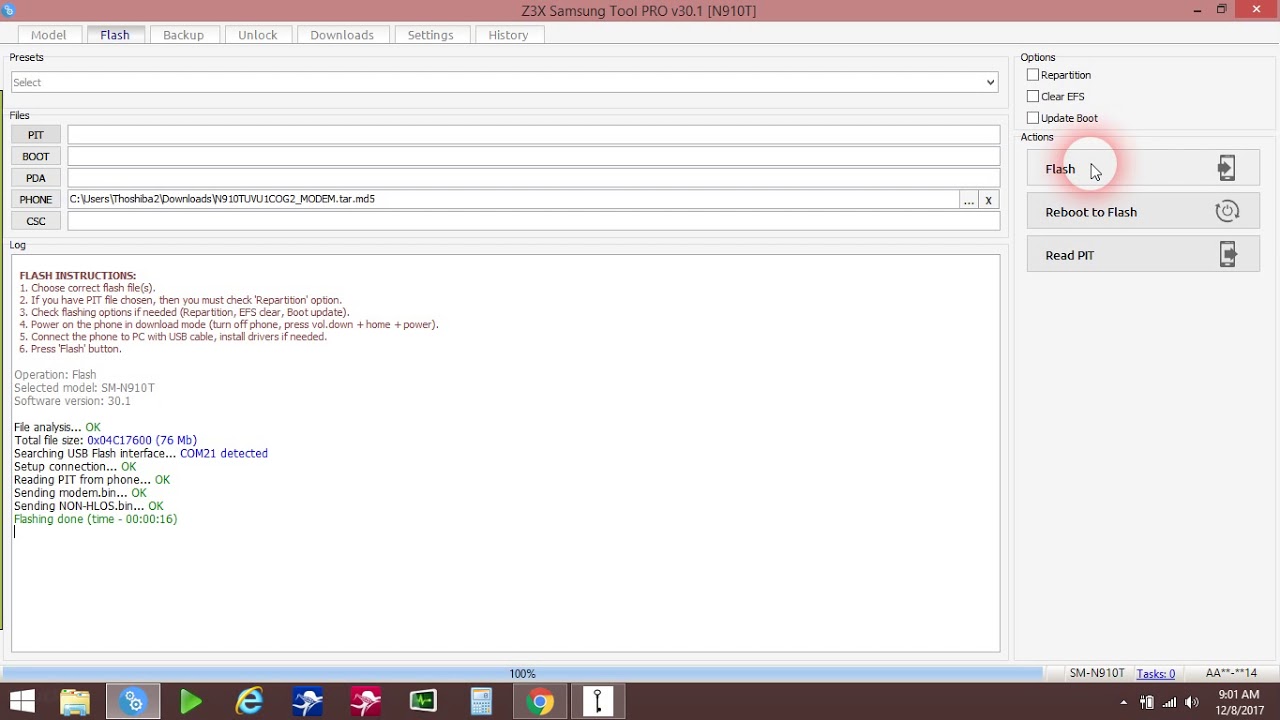Click the PDA file path field
The image size is (1280, 720).
533,178
